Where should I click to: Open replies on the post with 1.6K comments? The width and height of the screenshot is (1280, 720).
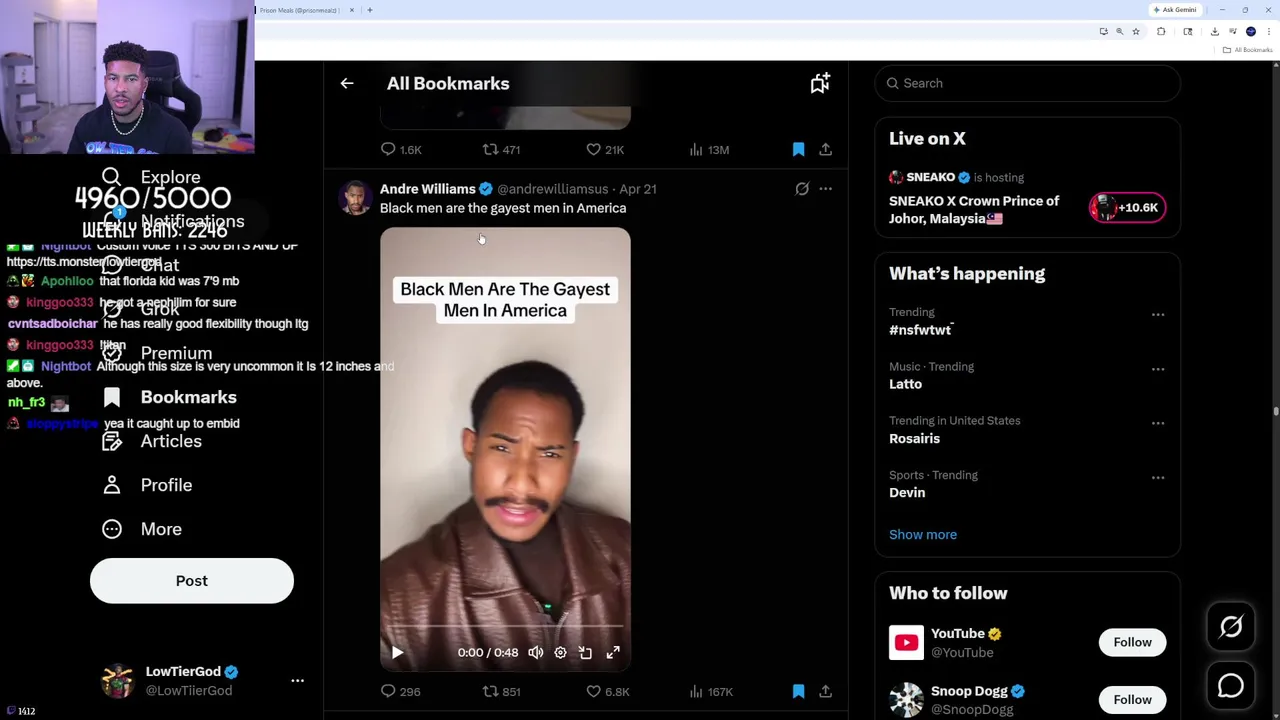400,149
